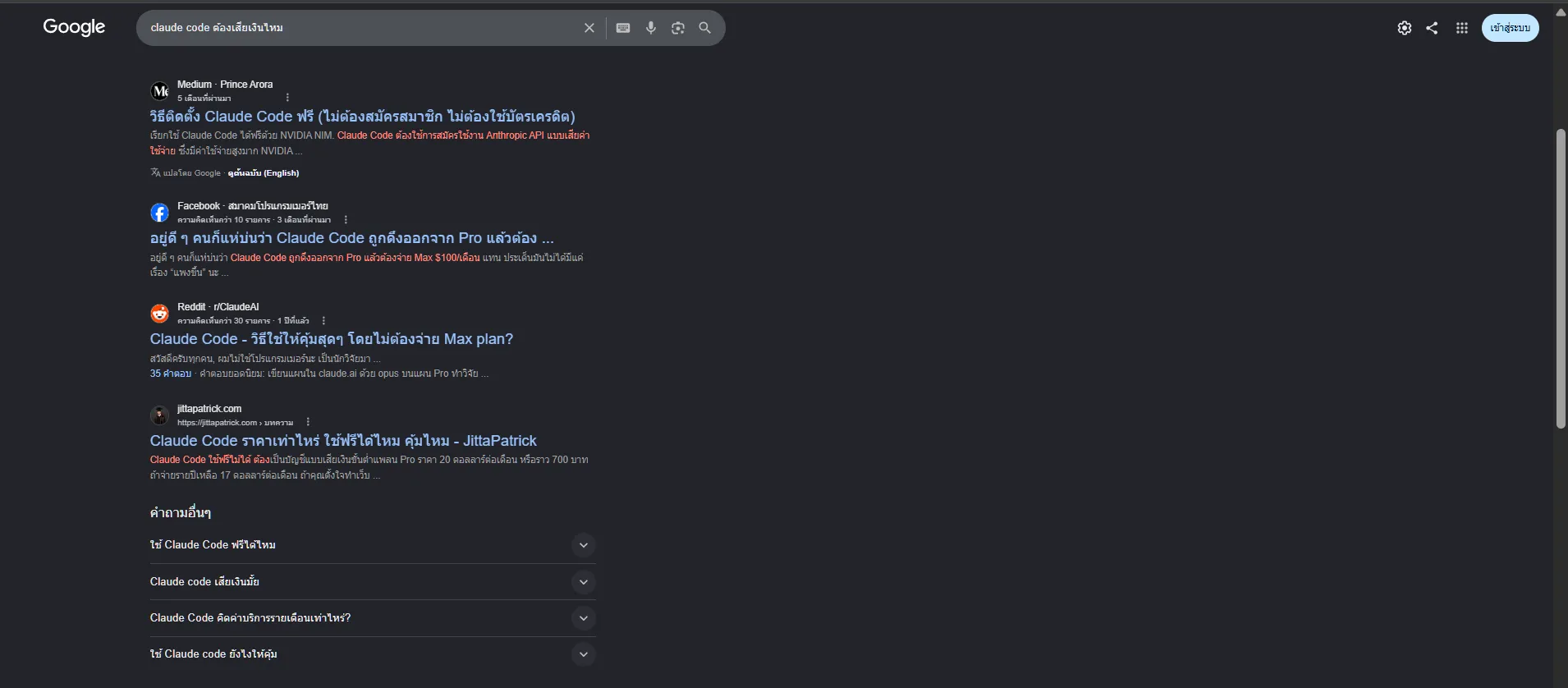Submit search with the magnifying glass icon

pos(705,28)
